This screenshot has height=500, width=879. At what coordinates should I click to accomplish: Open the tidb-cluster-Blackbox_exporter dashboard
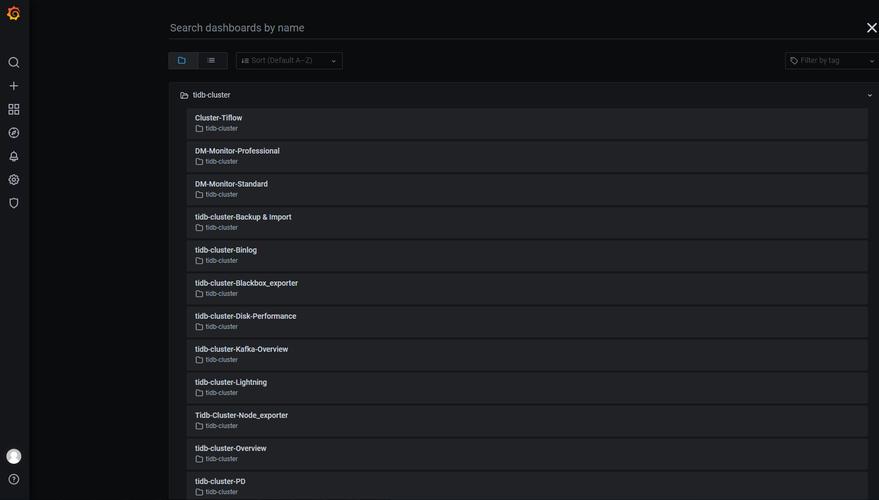click(527, 289)
